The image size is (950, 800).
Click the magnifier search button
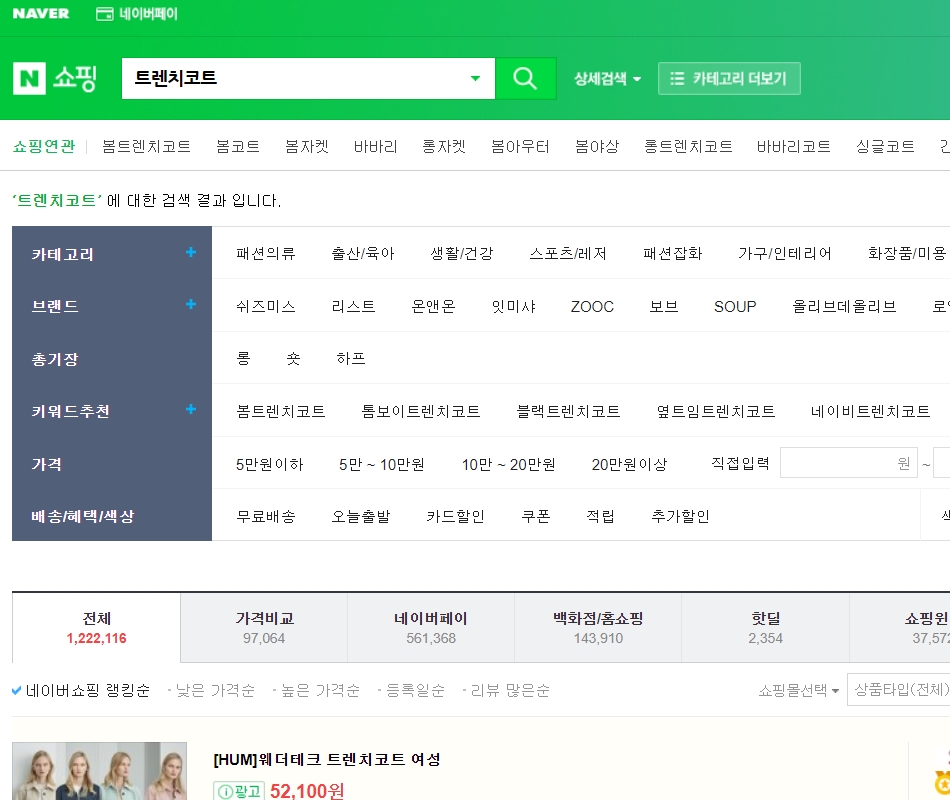coord(525,79)
